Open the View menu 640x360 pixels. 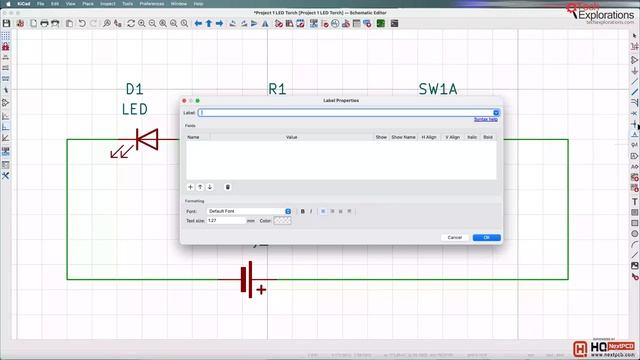coord(71,4)
